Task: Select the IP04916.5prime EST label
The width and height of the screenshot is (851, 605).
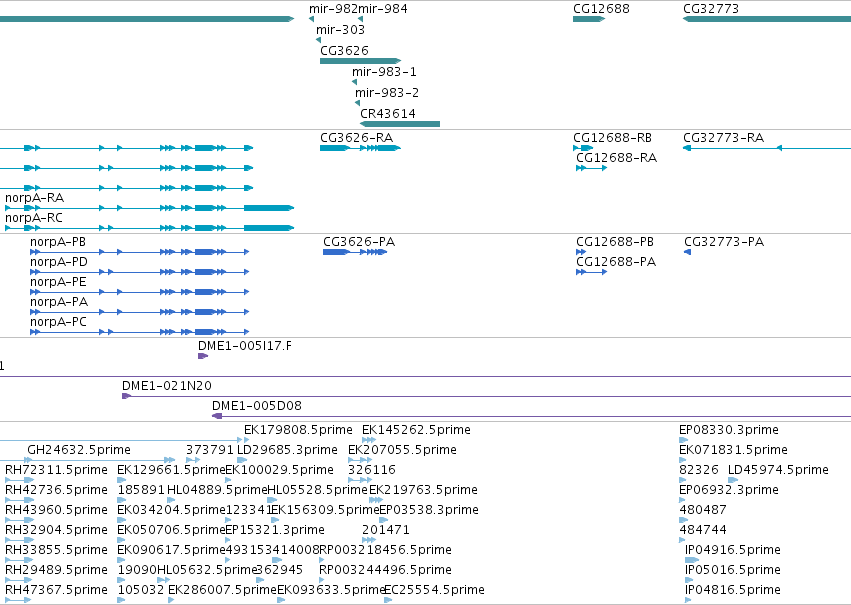Action: (733, 551)
